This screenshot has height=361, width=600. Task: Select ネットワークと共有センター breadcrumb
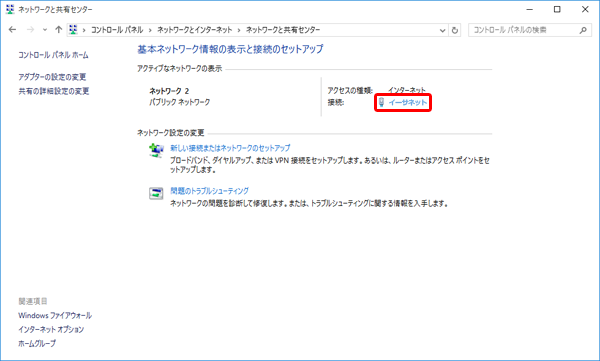pos(283,30)
